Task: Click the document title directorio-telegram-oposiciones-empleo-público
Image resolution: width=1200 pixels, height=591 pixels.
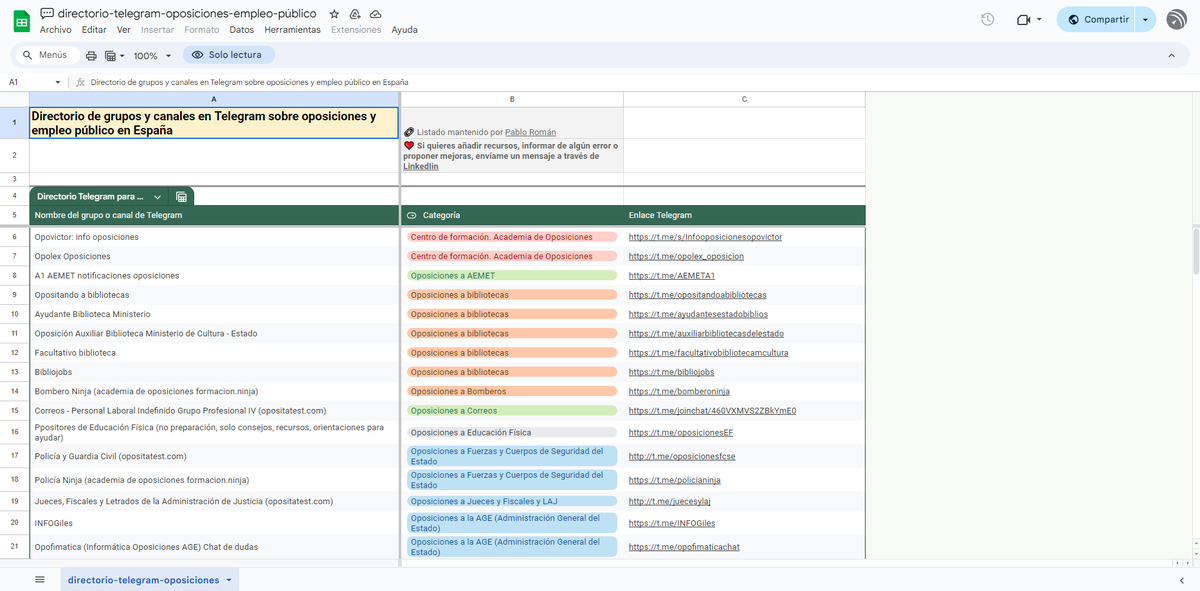Action: [x=187, y=14]
